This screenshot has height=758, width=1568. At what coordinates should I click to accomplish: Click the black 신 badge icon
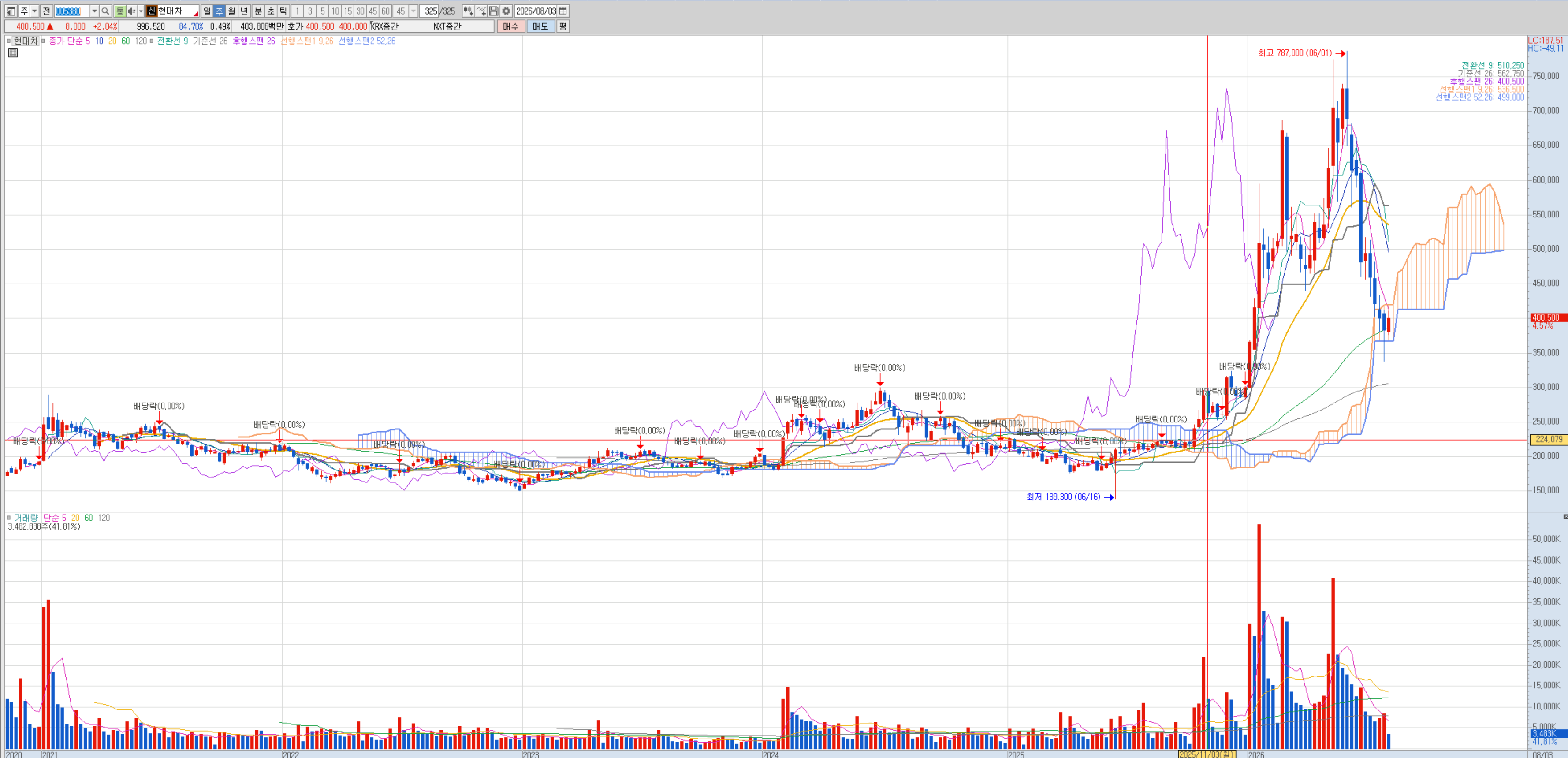[152, 11]
